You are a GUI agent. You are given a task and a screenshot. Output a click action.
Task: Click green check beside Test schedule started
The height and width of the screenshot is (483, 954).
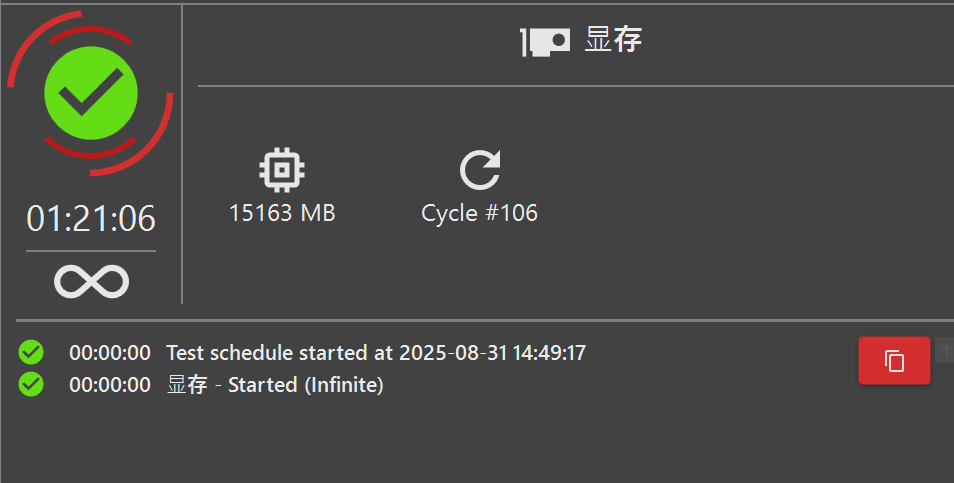tap(31, 352)
